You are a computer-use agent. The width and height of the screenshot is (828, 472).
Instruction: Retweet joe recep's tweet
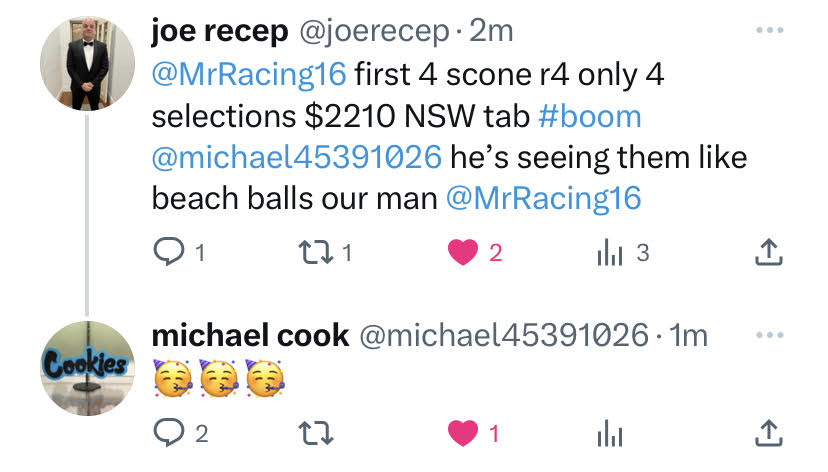click(x=316, y=252)
